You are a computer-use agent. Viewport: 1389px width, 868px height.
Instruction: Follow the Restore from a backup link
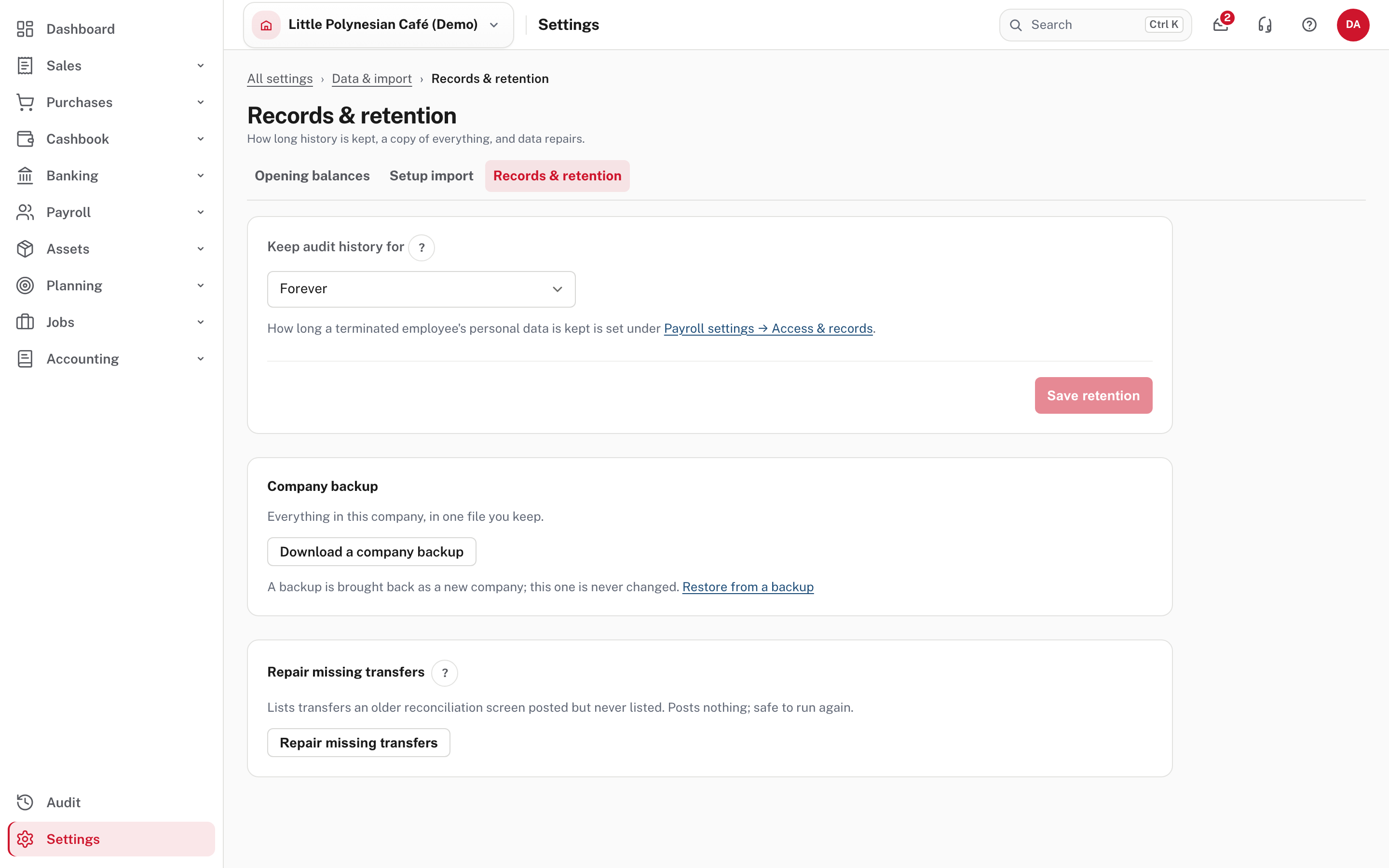click(748, 587)
